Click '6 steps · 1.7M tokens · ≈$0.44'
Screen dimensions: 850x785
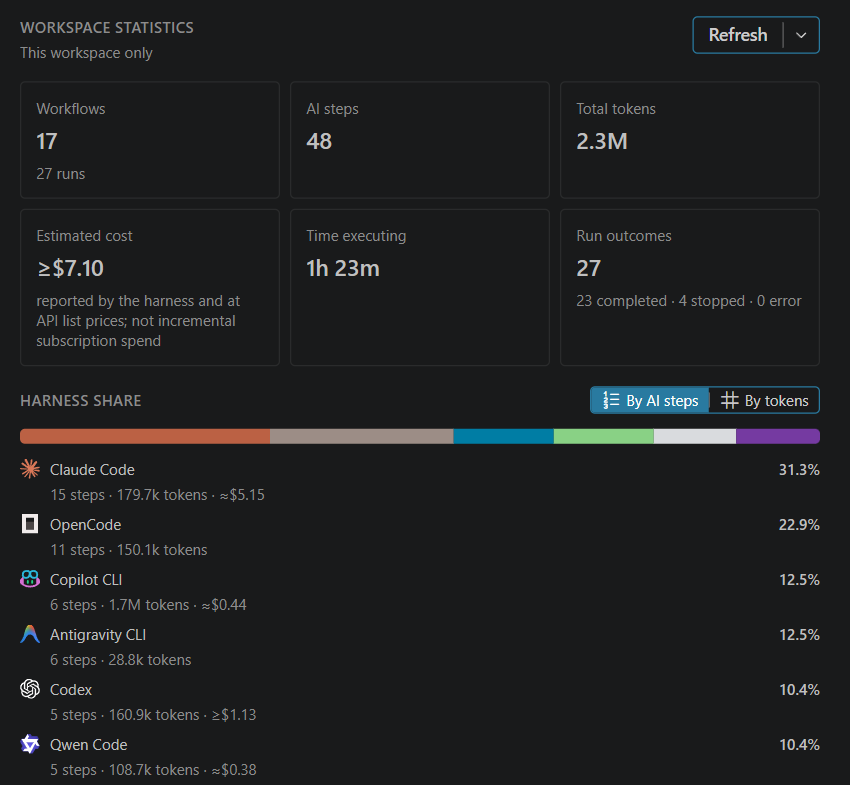point(148,605)
